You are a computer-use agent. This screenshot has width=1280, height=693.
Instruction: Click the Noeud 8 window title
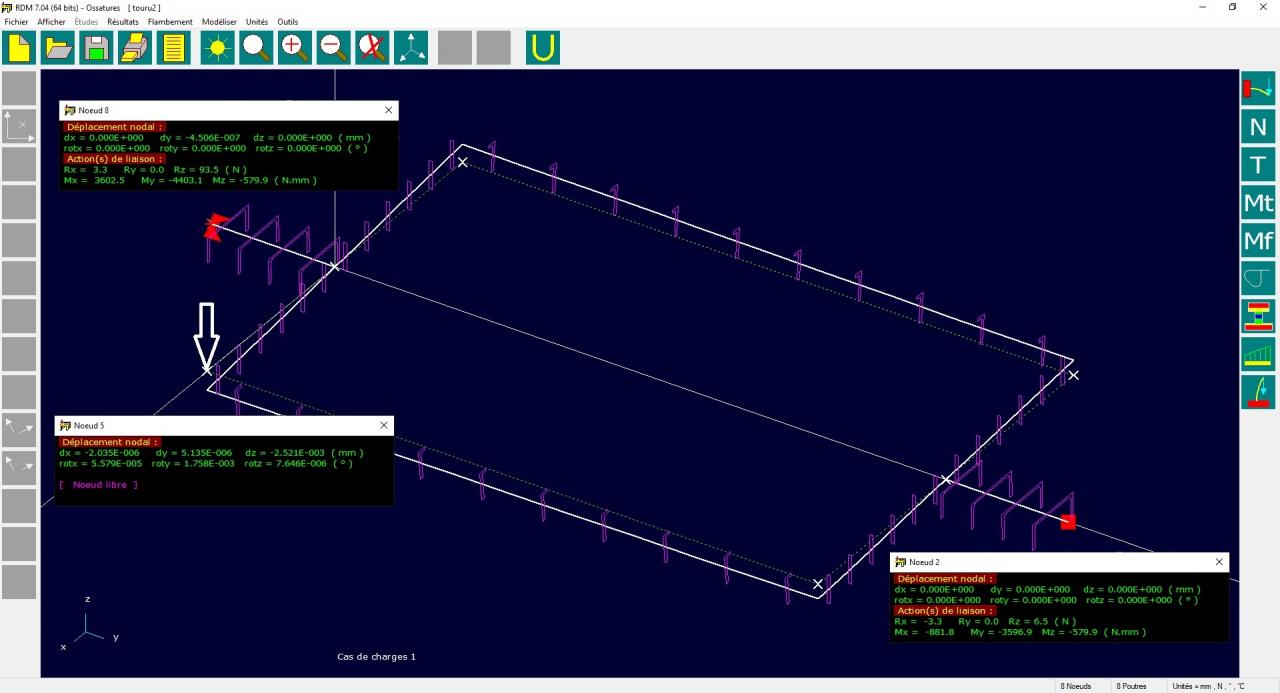[94, 110]
